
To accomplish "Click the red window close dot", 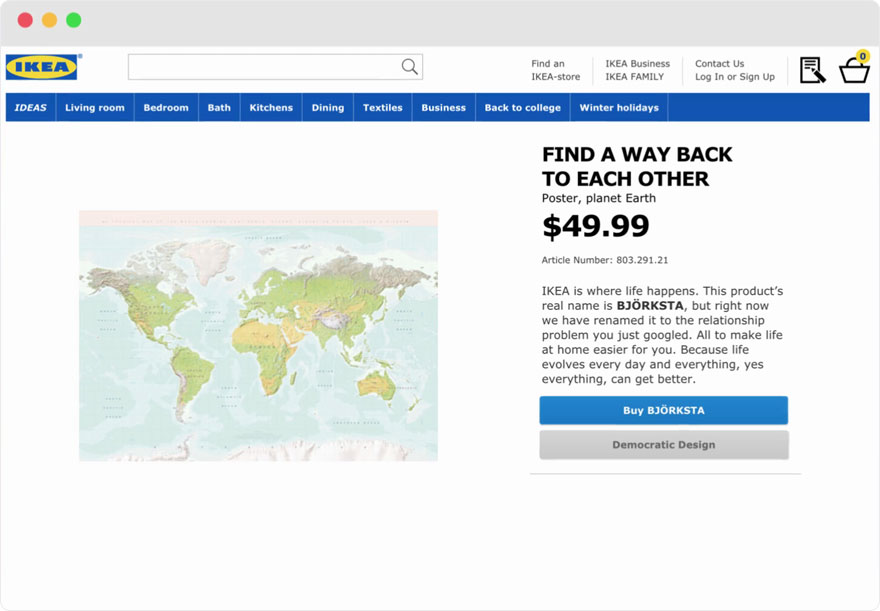I will tap(25, 20).
